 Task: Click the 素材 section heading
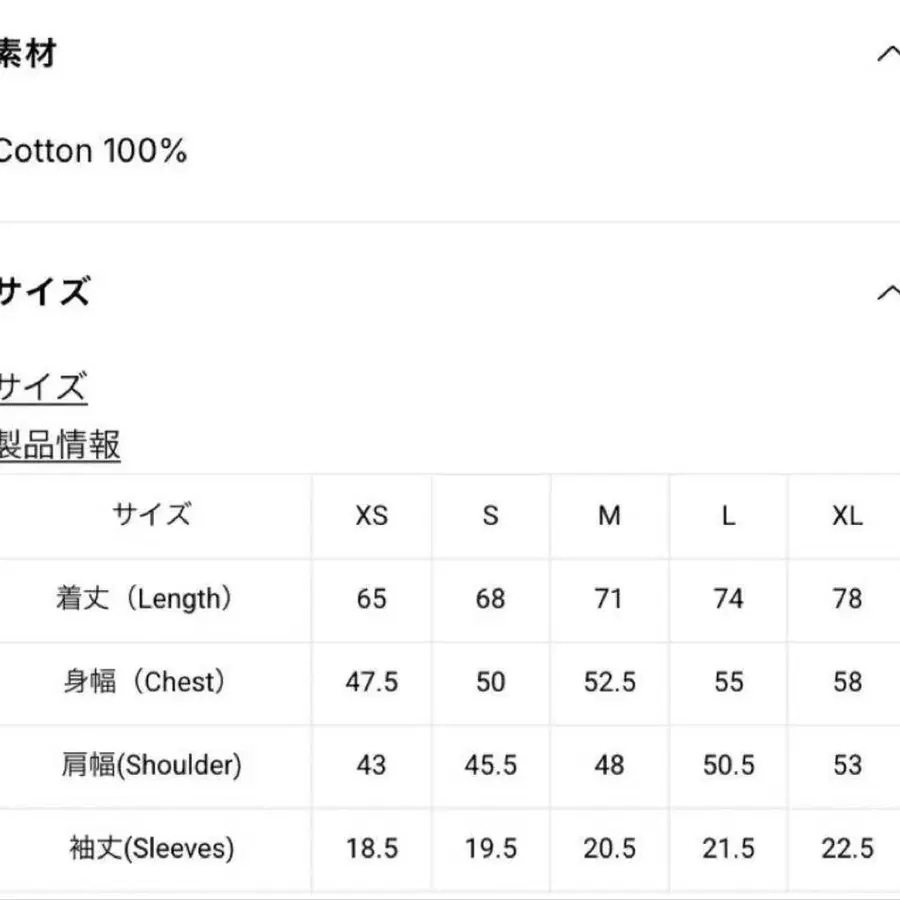(28, 54)
